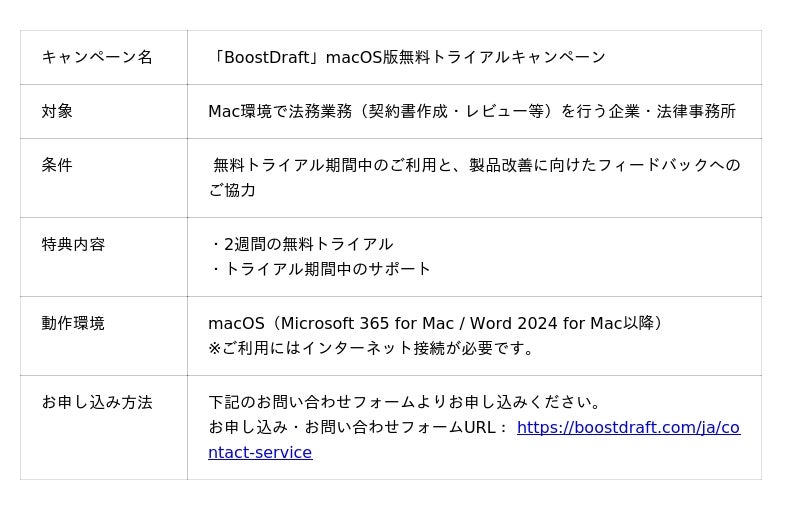The image size is (800, 510).
Task: Open the boostdraft.com contact-service link
Action: point(628,427)
